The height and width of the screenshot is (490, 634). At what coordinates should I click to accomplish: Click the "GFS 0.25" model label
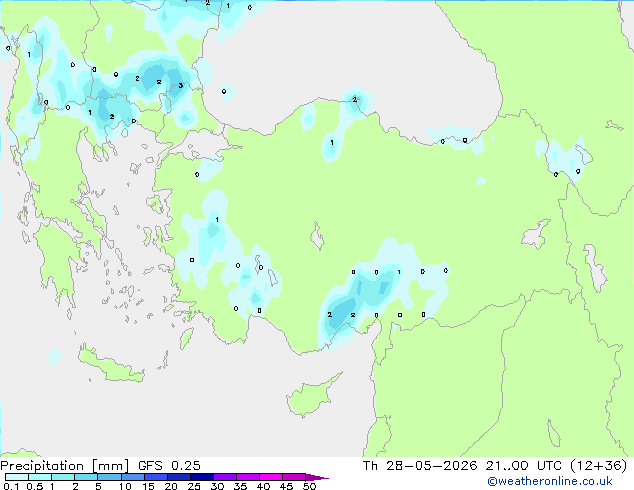169,466
